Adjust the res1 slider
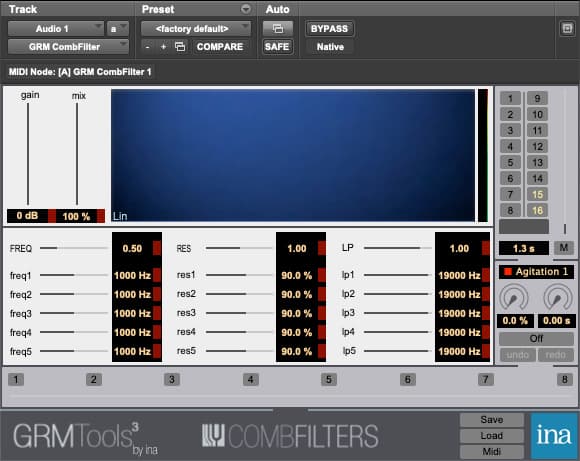This screenshot has width=580, height=461. click(239, 275)
